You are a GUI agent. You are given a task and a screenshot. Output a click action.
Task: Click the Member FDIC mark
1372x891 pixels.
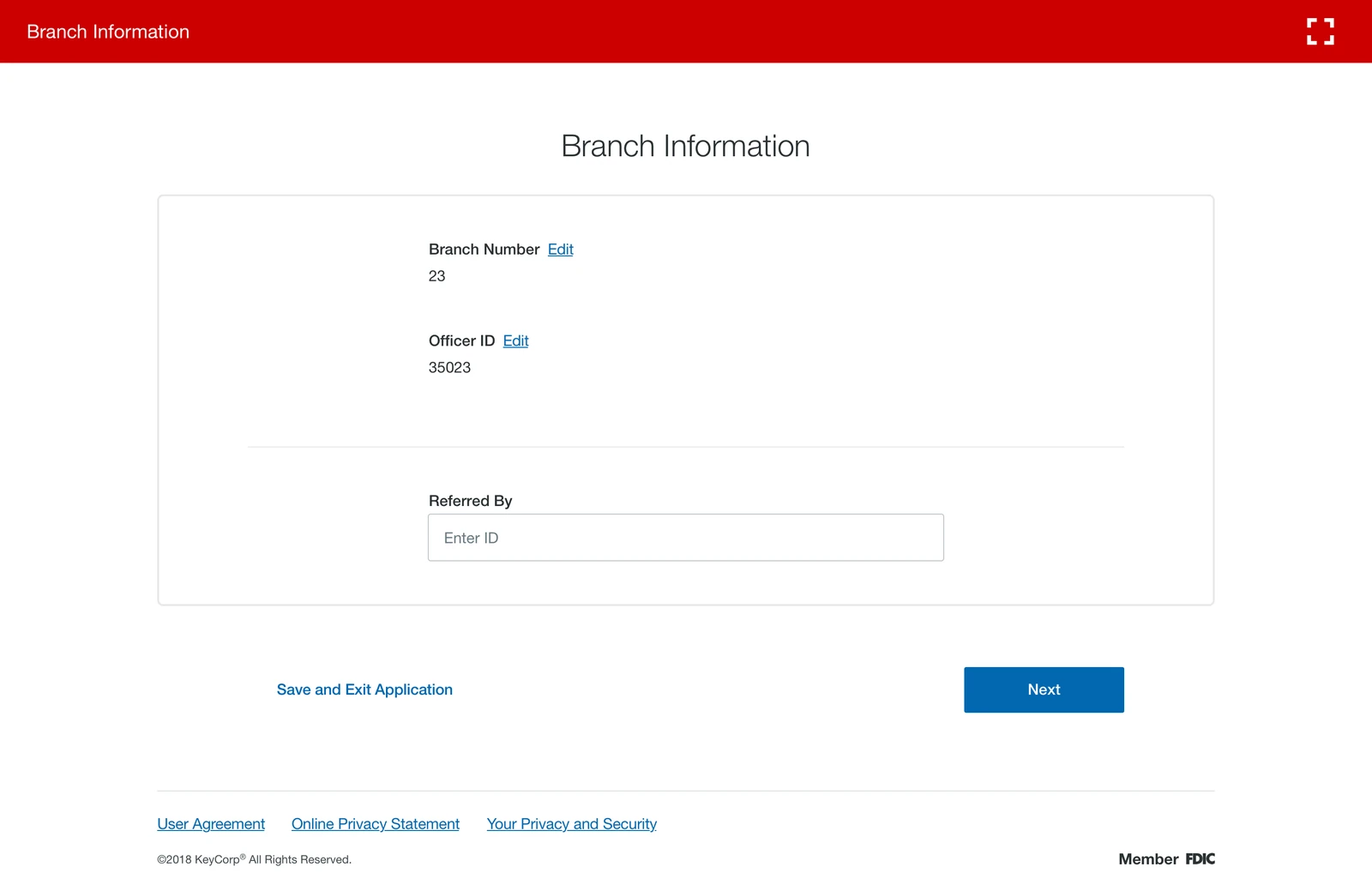1166,859
